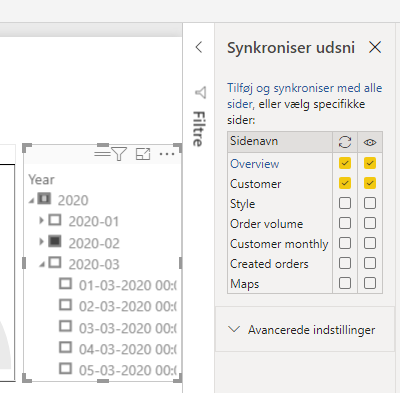Check the 02-03-2020 date box

click(65, 305)
